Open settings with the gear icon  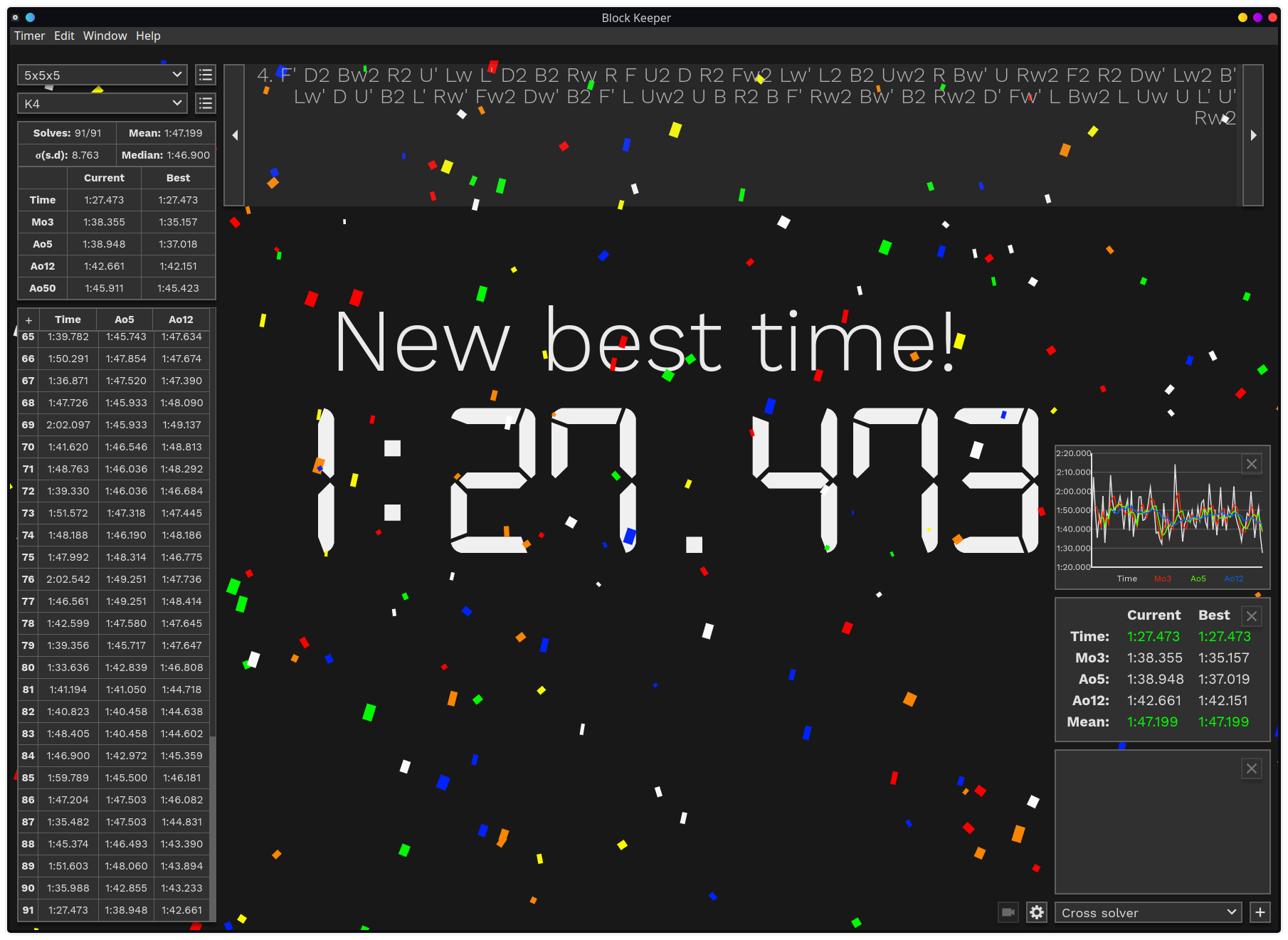click(x=1037, y=912)
